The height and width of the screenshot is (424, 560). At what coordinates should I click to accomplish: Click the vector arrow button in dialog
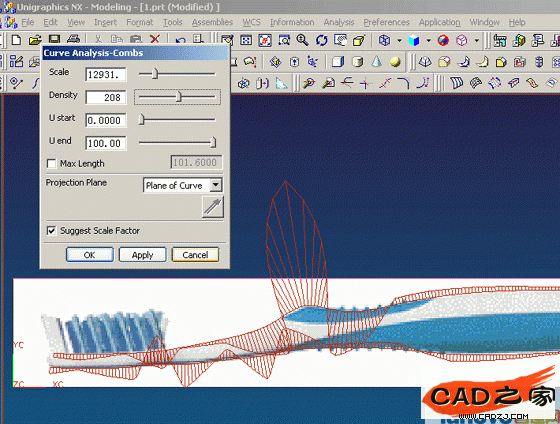tap(213, 207)
